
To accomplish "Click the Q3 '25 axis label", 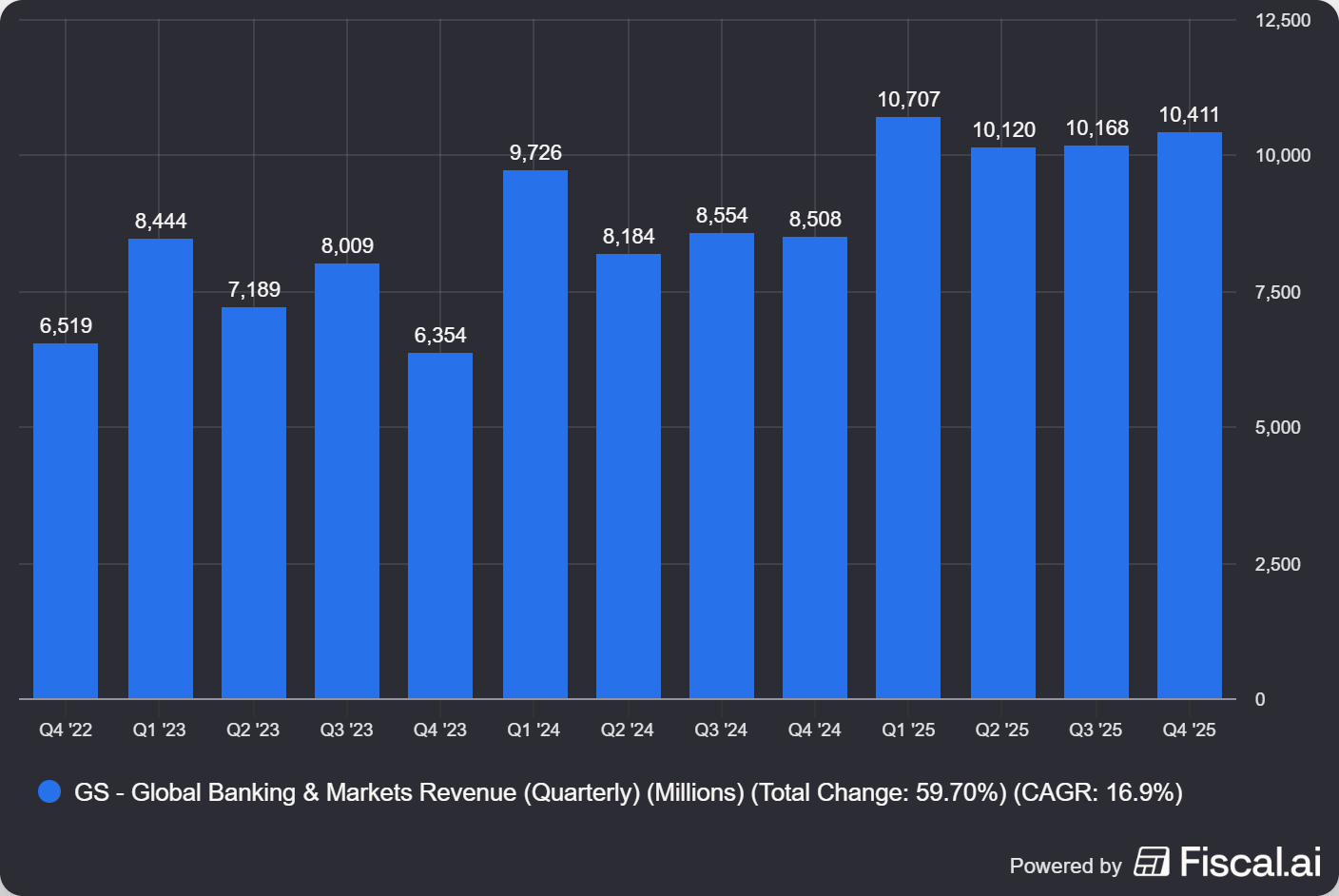I will [x=1096, y=730].
